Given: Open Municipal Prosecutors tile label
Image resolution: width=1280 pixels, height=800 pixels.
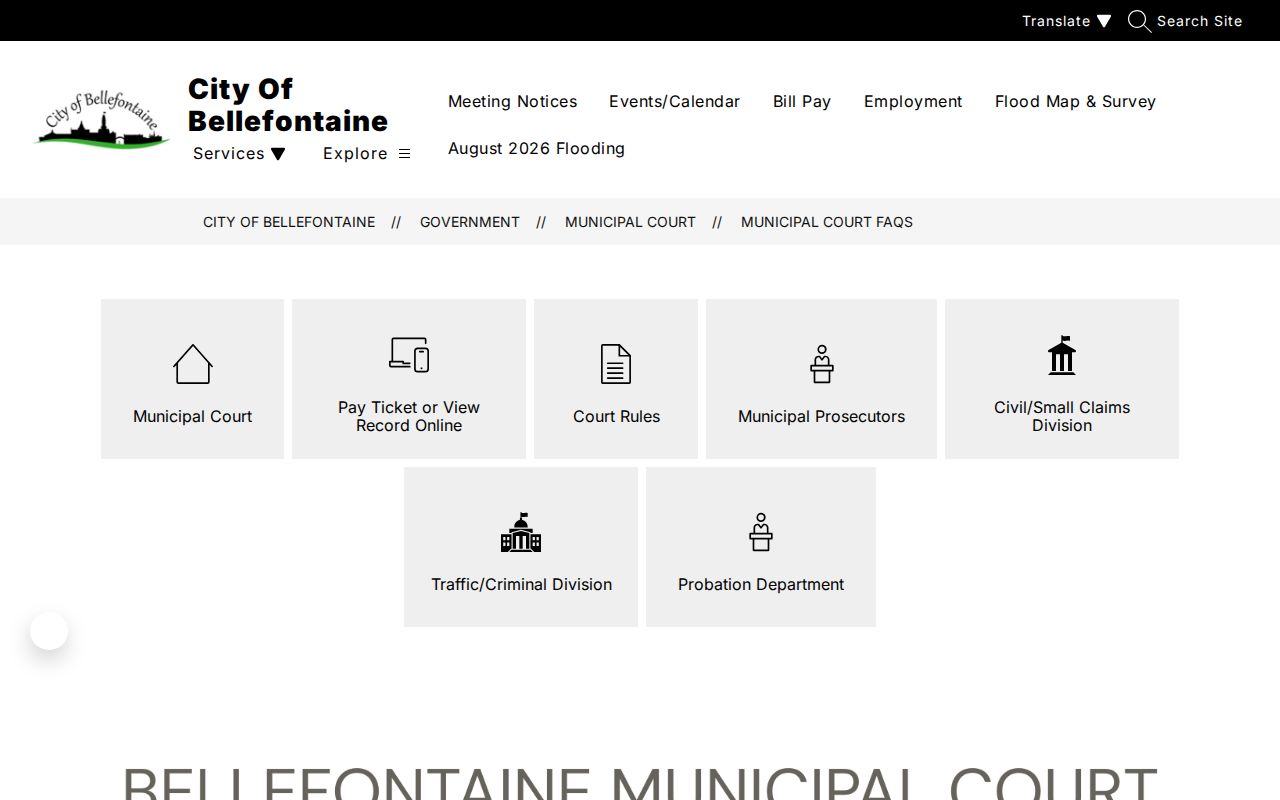Looking at the screenshot, I should (822, 416).
